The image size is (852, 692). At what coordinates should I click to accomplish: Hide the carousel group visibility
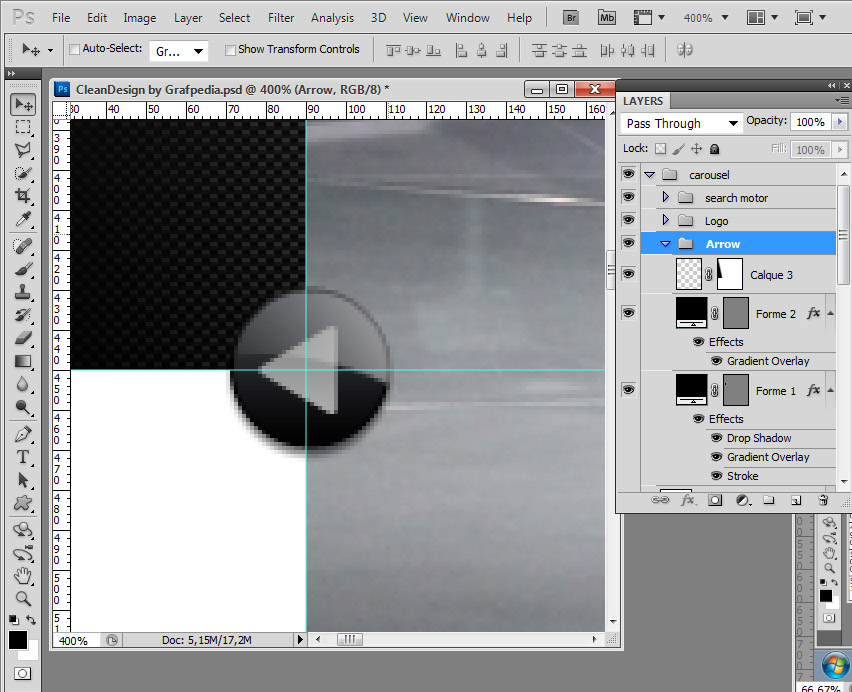(628, 174)
